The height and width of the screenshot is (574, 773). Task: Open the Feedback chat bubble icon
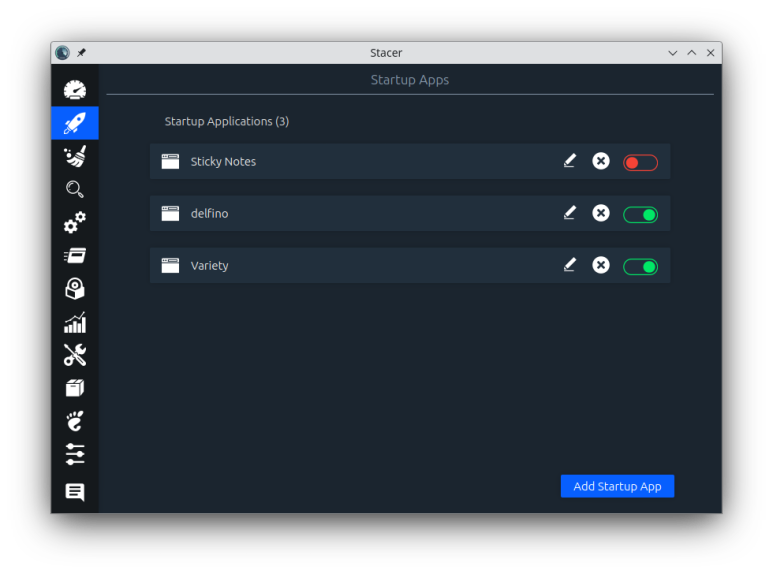[x=75, y=492]
